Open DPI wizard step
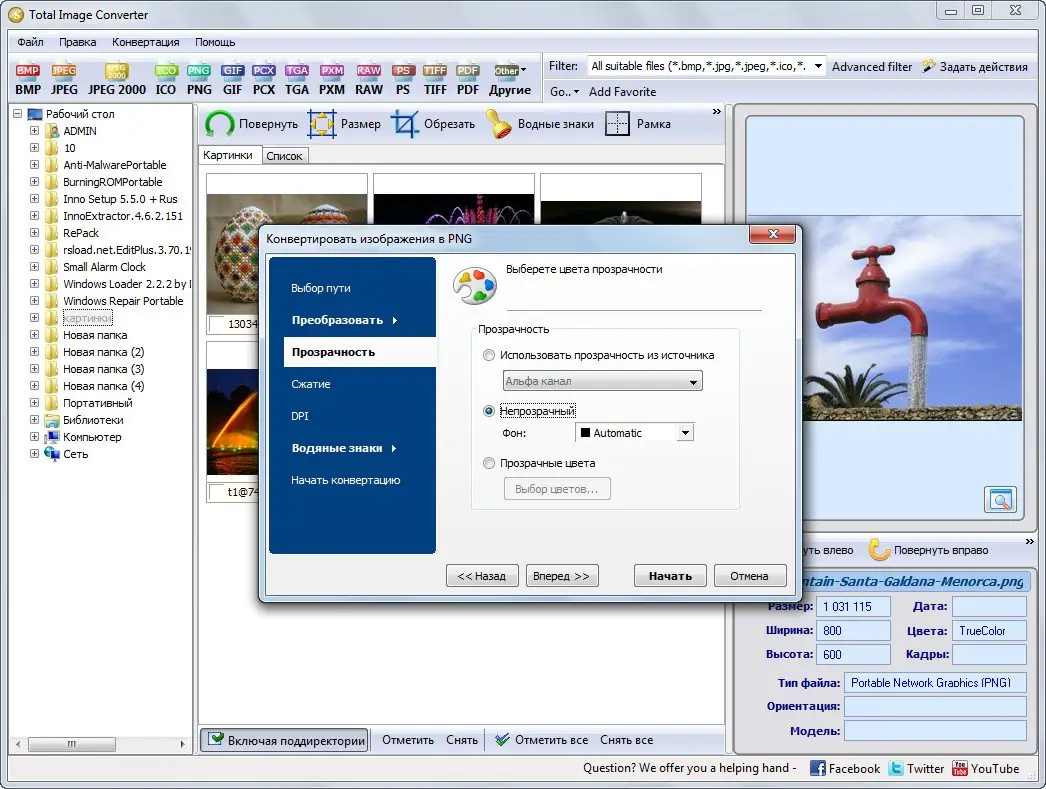Viewport: 1046px width, 789px height. click(x=300, y=416)
